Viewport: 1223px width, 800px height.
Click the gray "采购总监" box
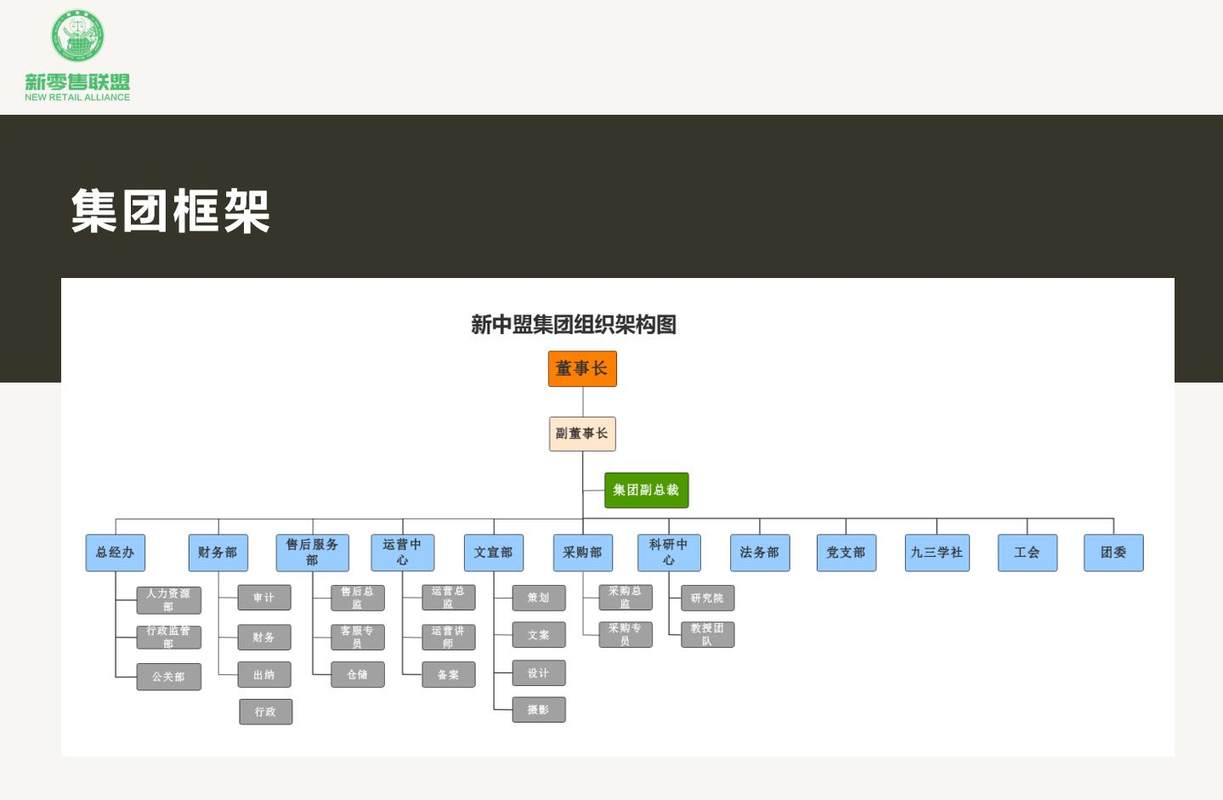[x=626, y=598]
